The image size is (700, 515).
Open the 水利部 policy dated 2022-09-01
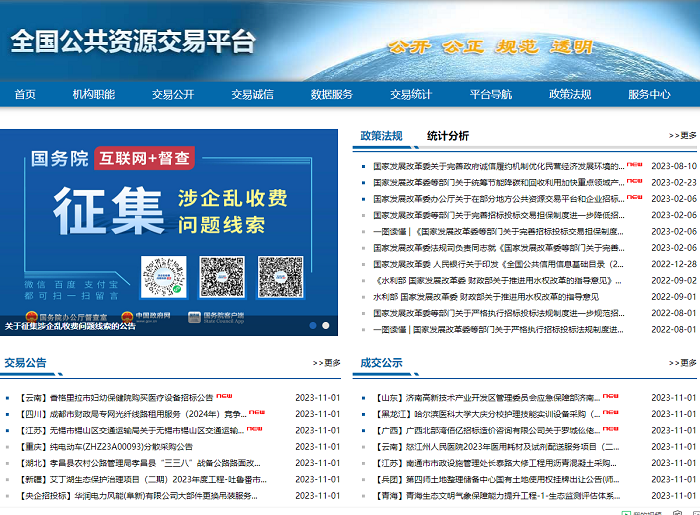click(x=486, y=297)
